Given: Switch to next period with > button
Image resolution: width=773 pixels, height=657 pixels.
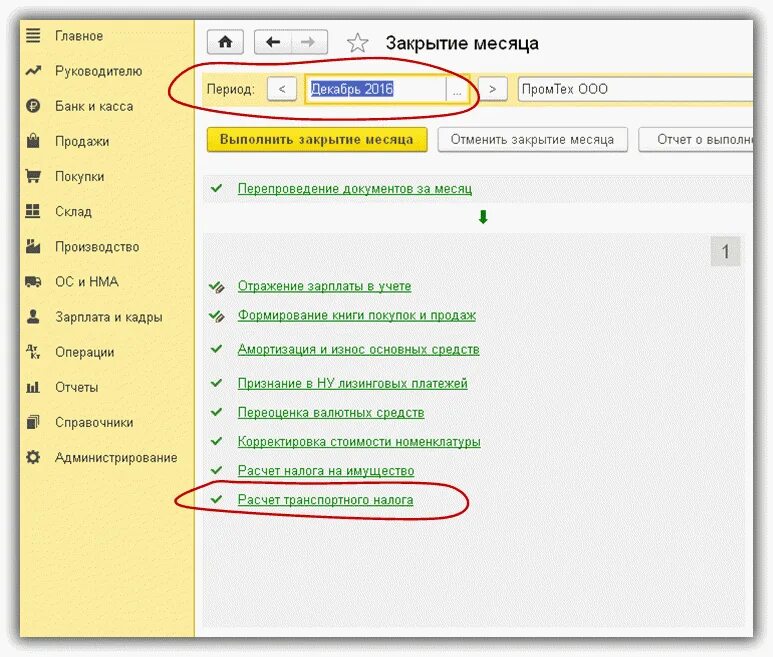Looking at the screenshot, I should (492, 89).
